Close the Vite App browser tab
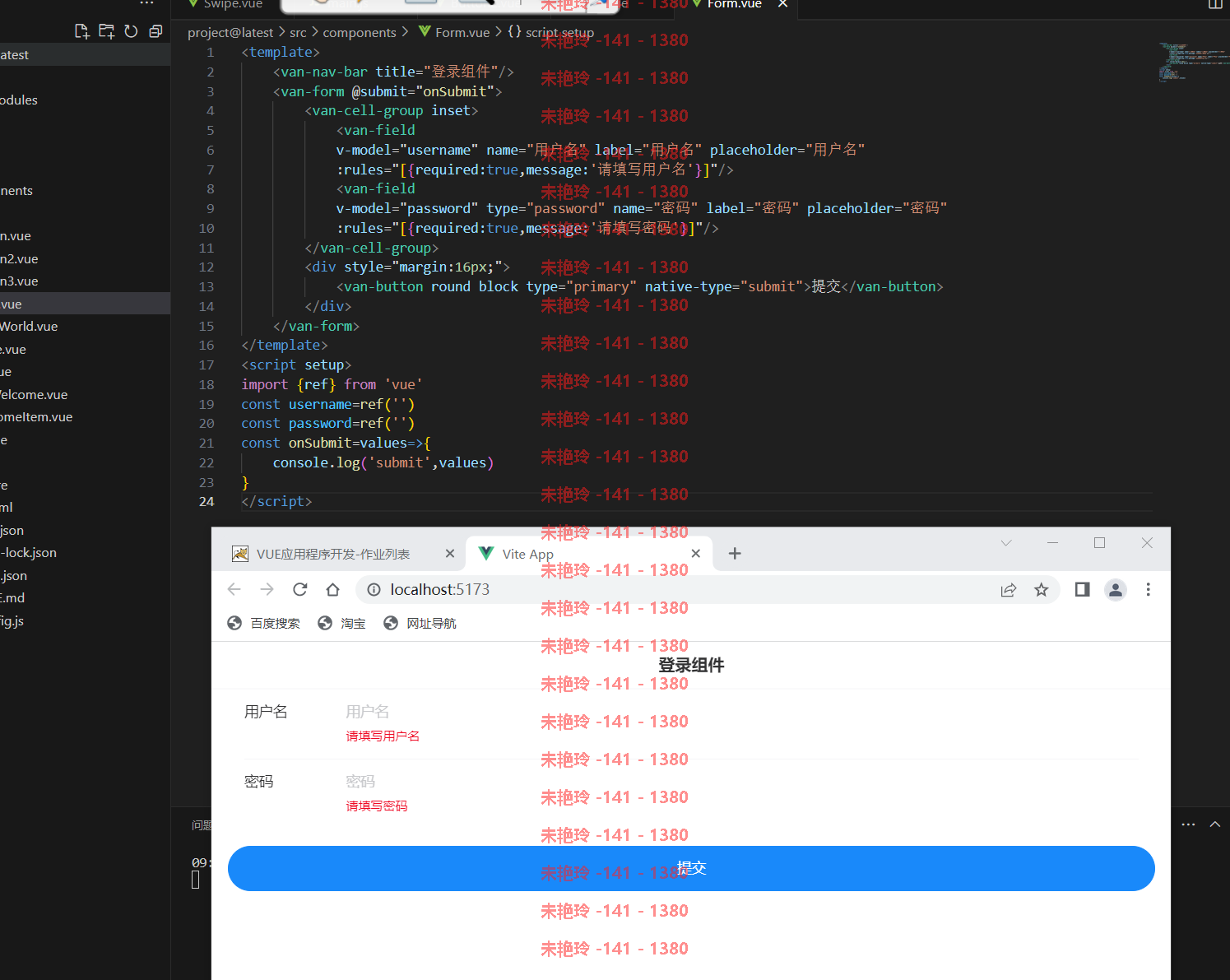Viewport: 1230px width, 980px height. click(x=696, y=554)
